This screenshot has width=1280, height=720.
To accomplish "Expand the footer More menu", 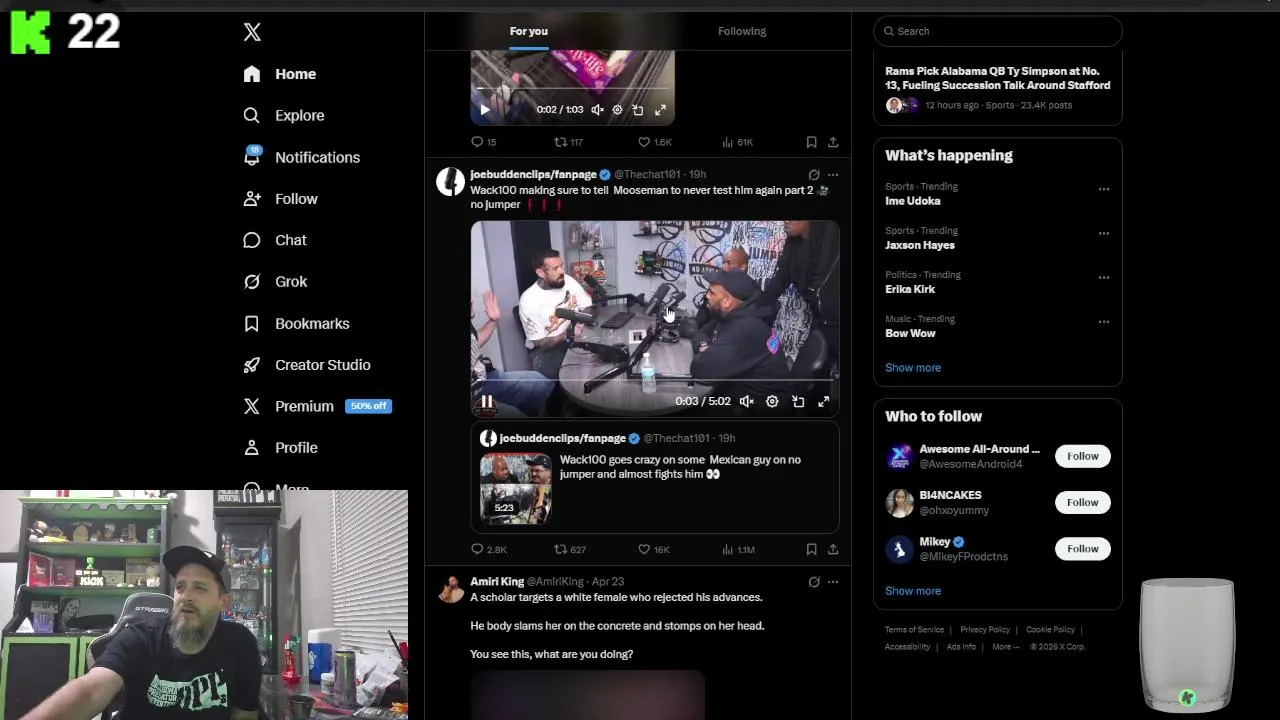I will (x=1005, y=647).
